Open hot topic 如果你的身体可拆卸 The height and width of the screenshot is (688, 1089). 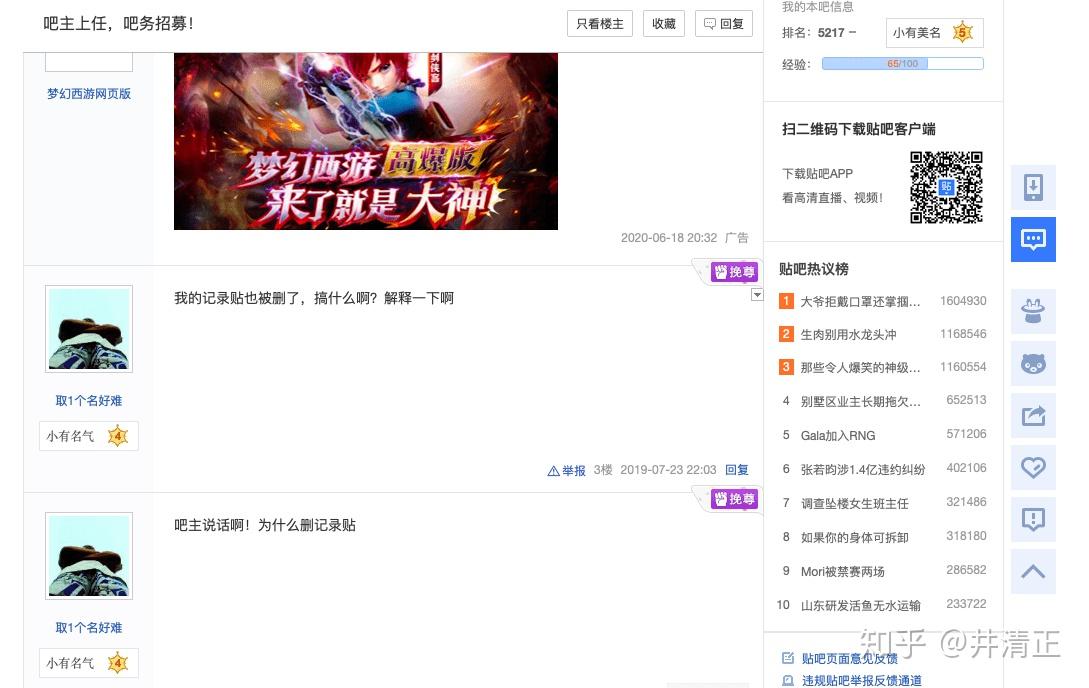(854, 537)
